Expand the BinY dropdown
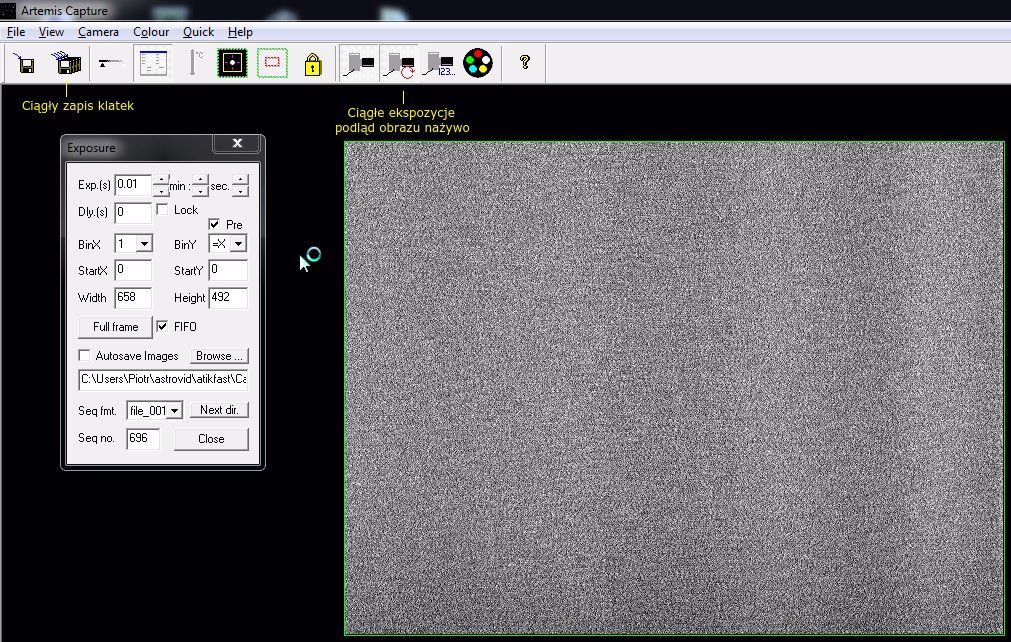This screenshot has height=642, width=1011. (238, 243)
